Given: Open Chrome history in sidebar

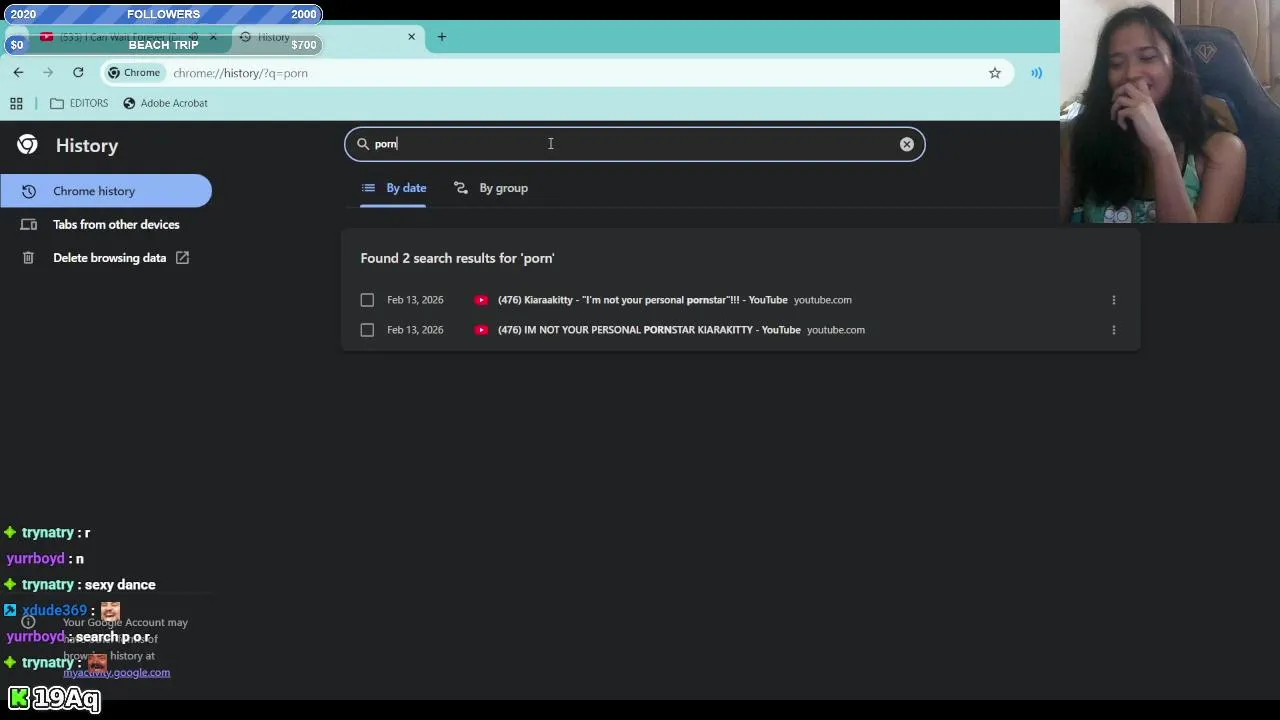Looking at the screenshot, I should [x=105, y=191].
